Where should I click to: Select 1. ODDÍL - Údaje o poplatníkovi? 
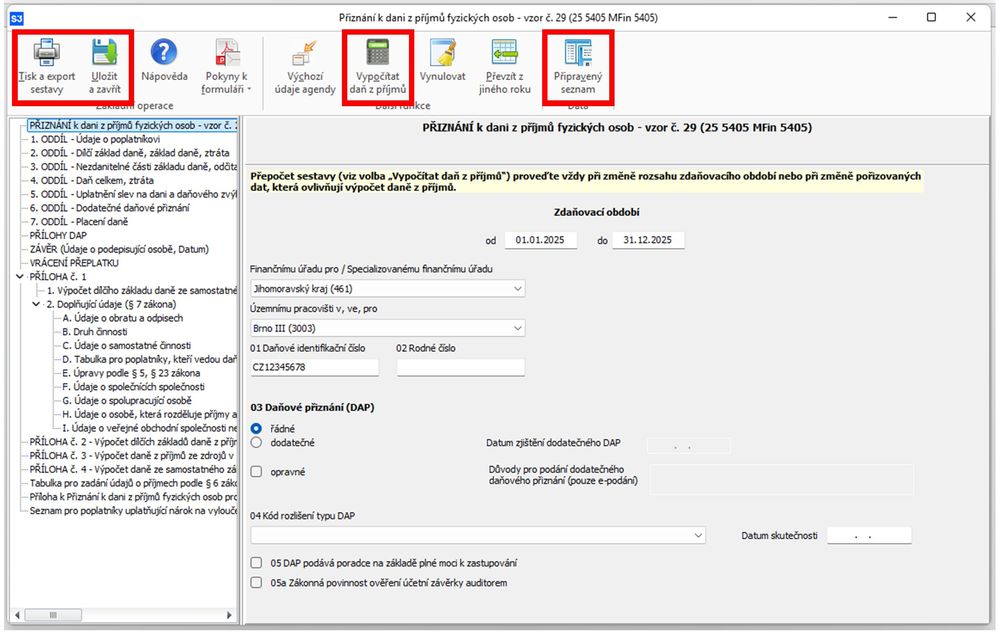tap(88, 139)
